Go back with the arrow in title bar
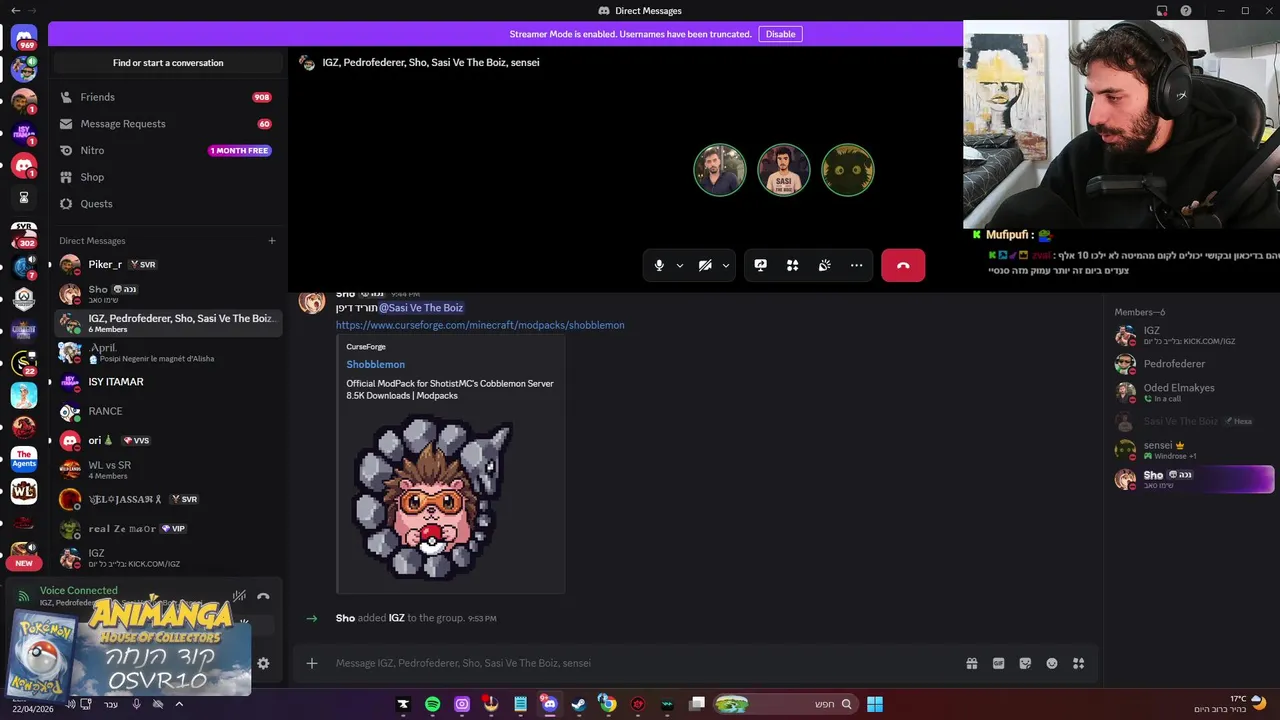Image resolution: width=1280 pixels, height=720 pixels. pos(14,11)
